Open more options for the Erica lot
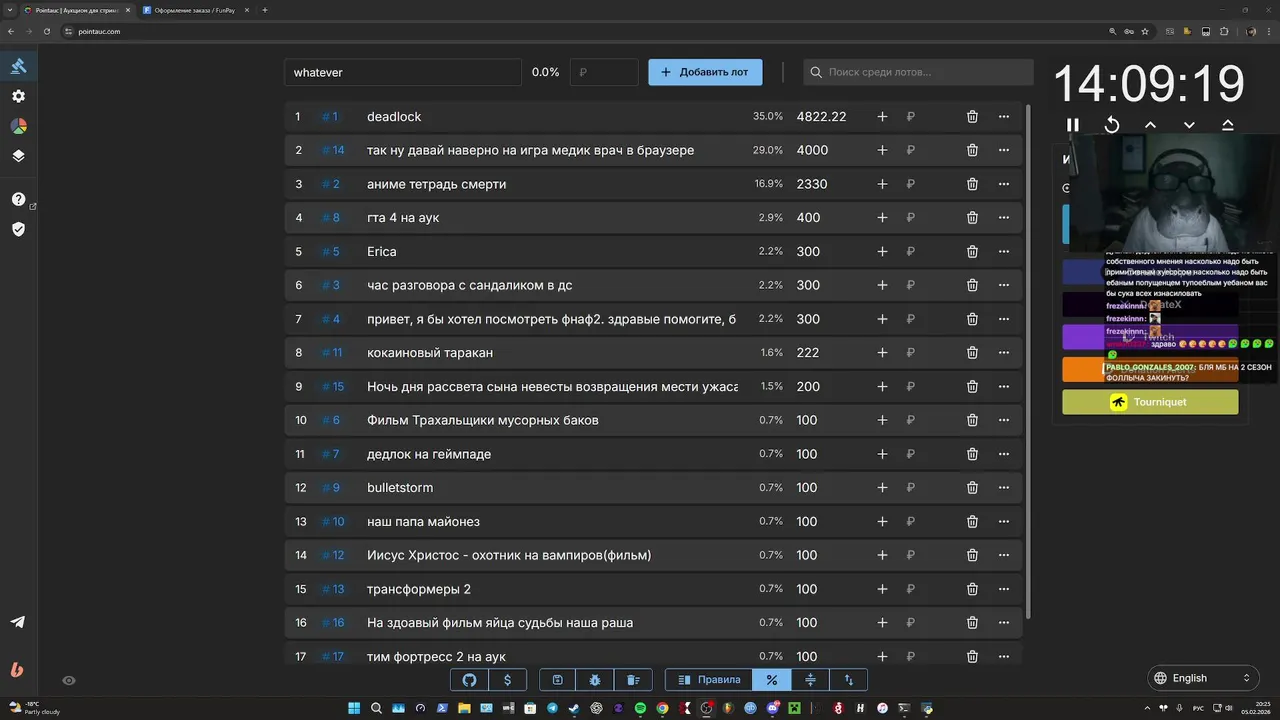Image resolution: width=1280 pixels, height=720 pixels. click(x=1004, y=252)
